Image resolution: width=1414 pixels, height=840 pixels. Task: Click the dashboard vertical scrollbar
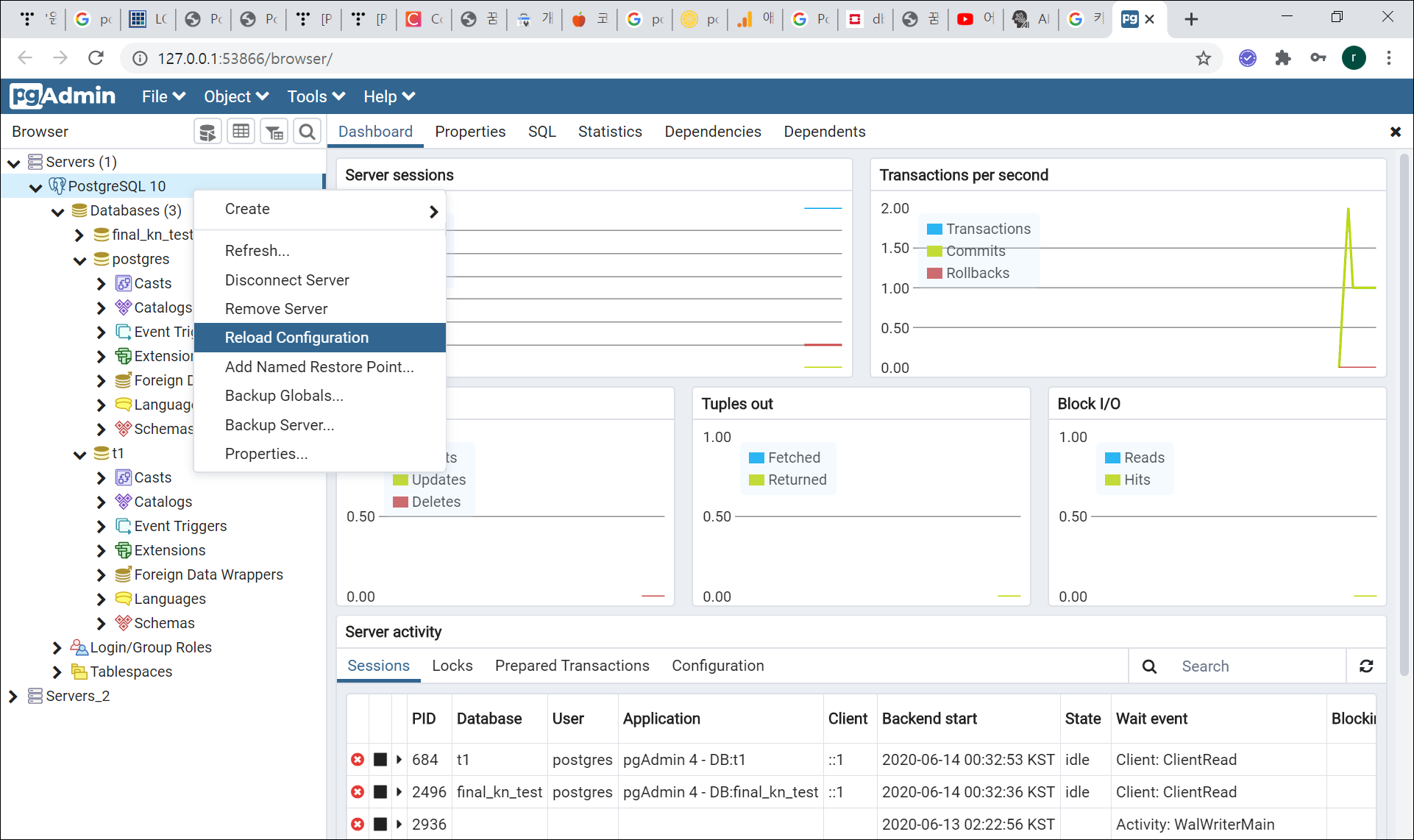pyautogui.click(x=1404, y=416)
